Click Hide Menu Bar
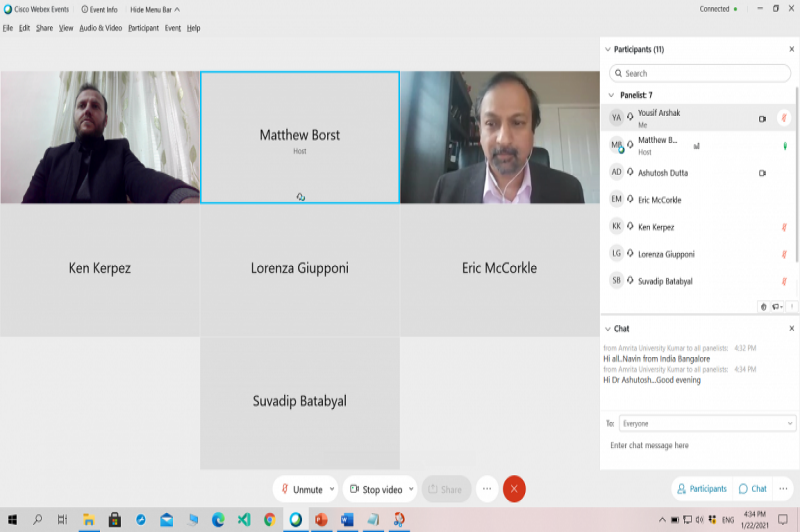The image size is (800, 532). [155, 9]
